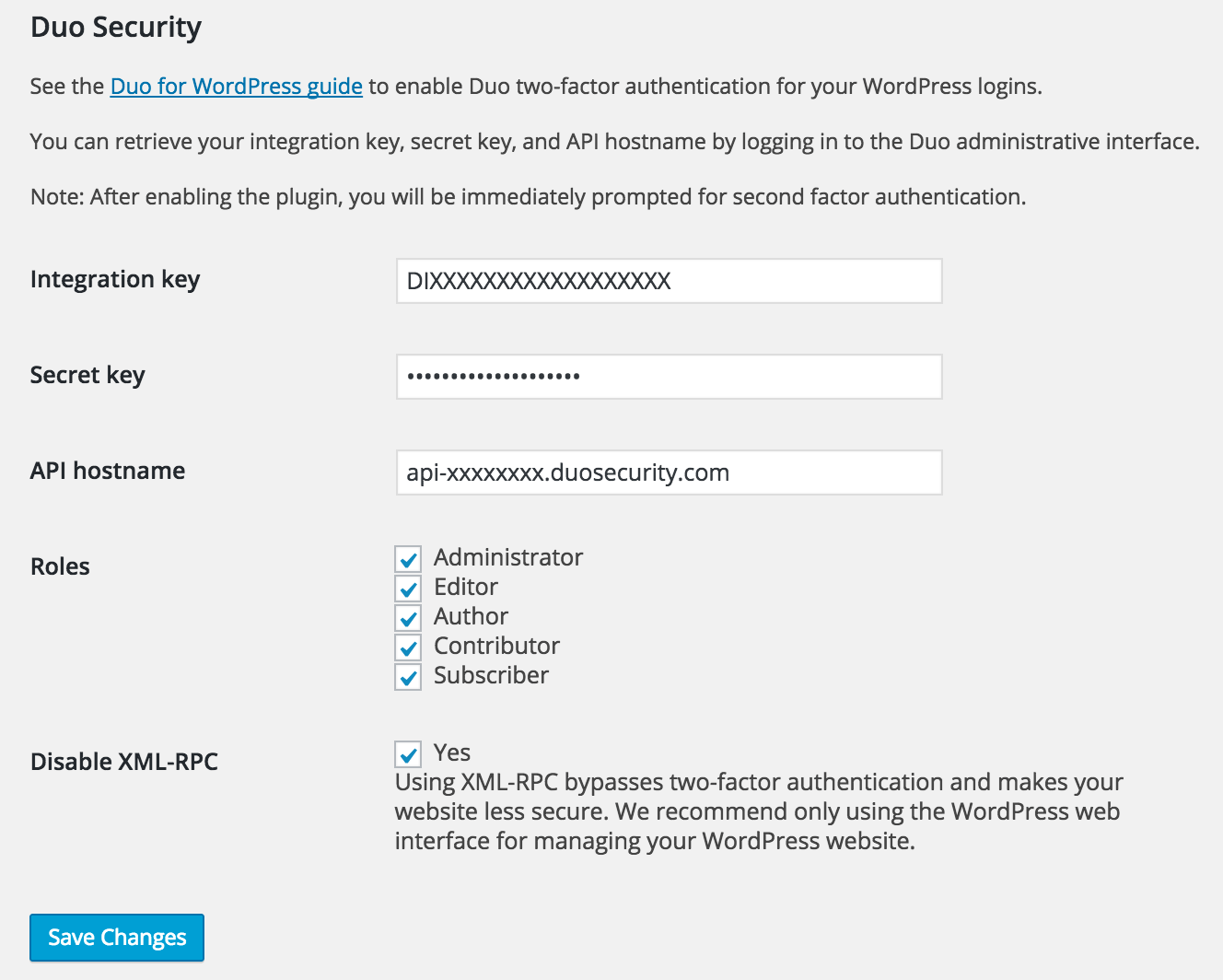Click into the Secret key field
The height and width of the screenshot is (980, 1223).
pyautogui.click(x=669, y=377)
